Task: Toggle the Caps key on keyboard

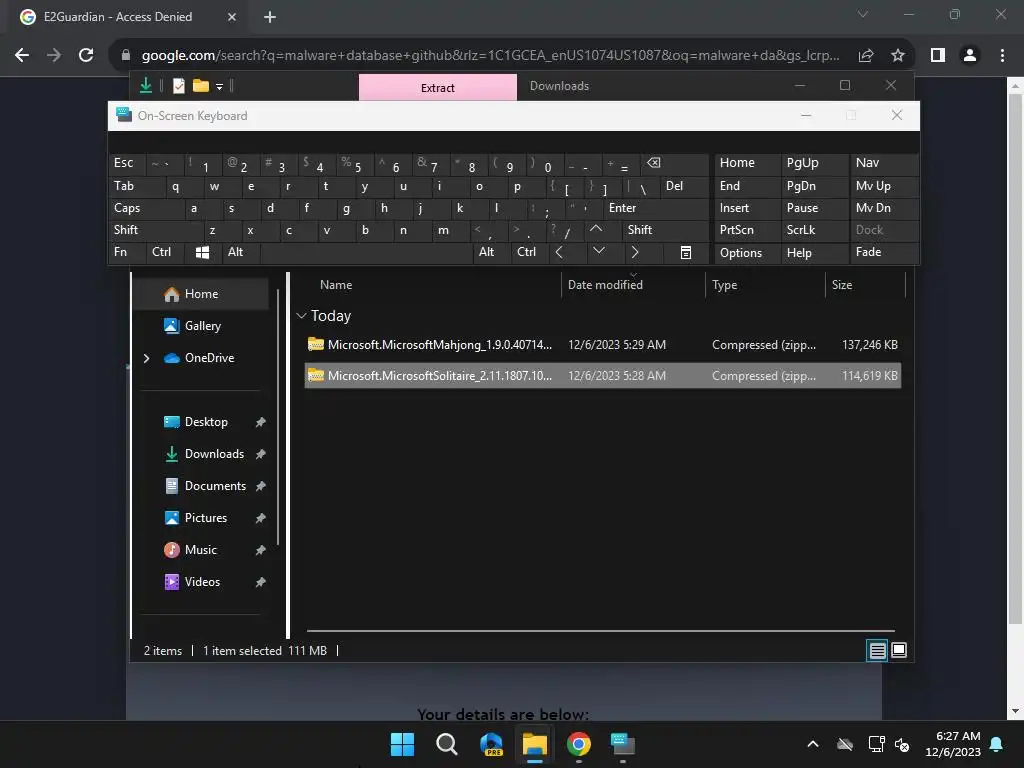Action: pos(146,208)
